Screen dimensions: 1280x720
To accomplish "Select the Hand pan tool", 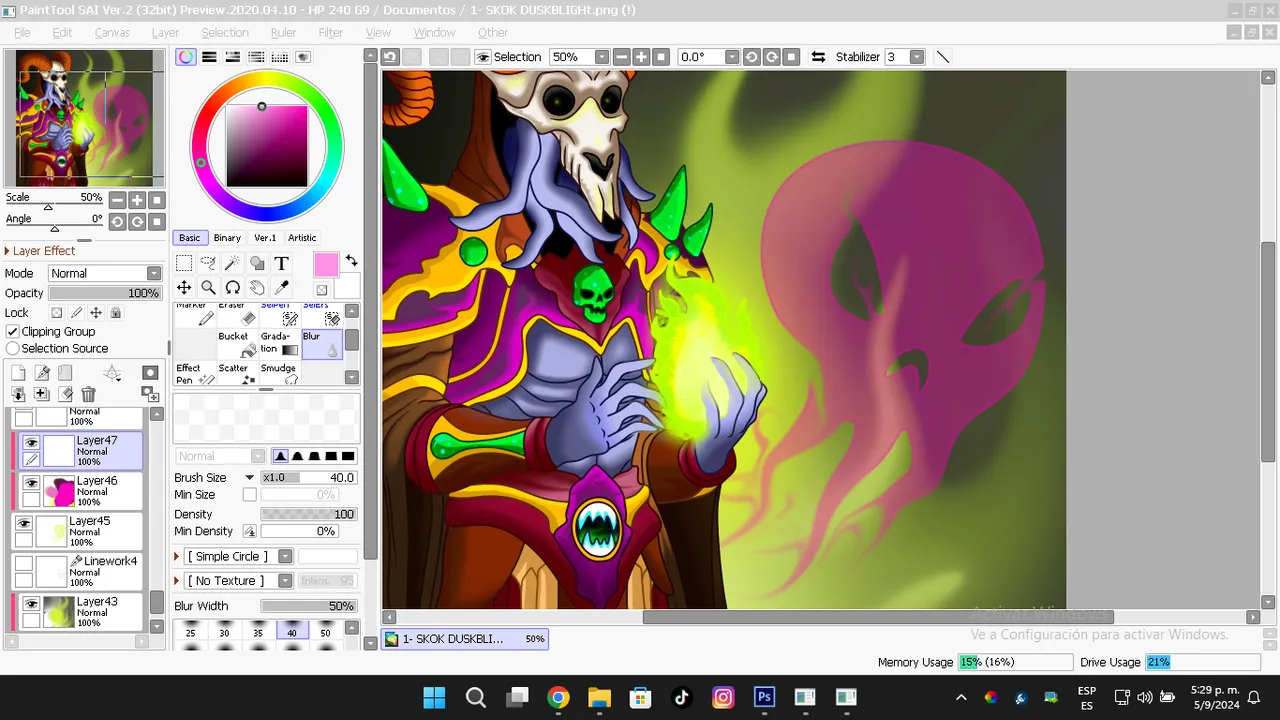I will 257,287.
